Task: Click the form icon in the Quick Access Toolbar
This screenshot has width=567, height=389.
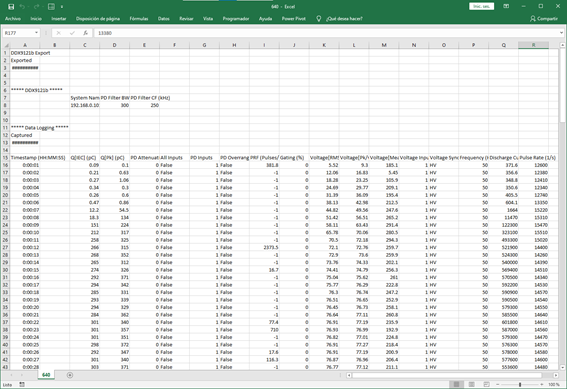Action: tap(51, 7)
